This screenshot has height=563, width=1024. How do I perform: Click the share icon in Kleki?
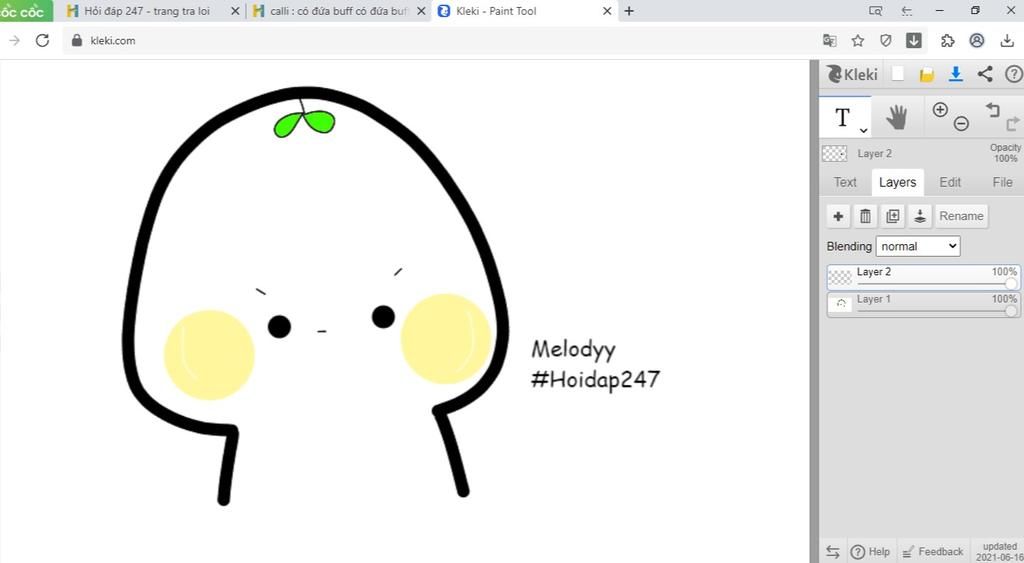click(985, 74)
